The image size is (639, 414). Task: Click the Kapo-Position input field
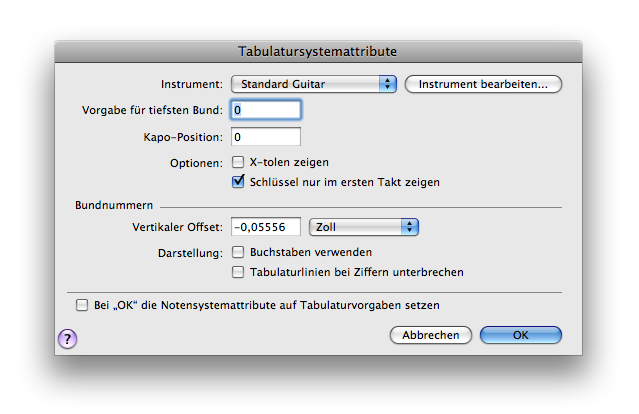pyautogui.click(x=265, y=136)
